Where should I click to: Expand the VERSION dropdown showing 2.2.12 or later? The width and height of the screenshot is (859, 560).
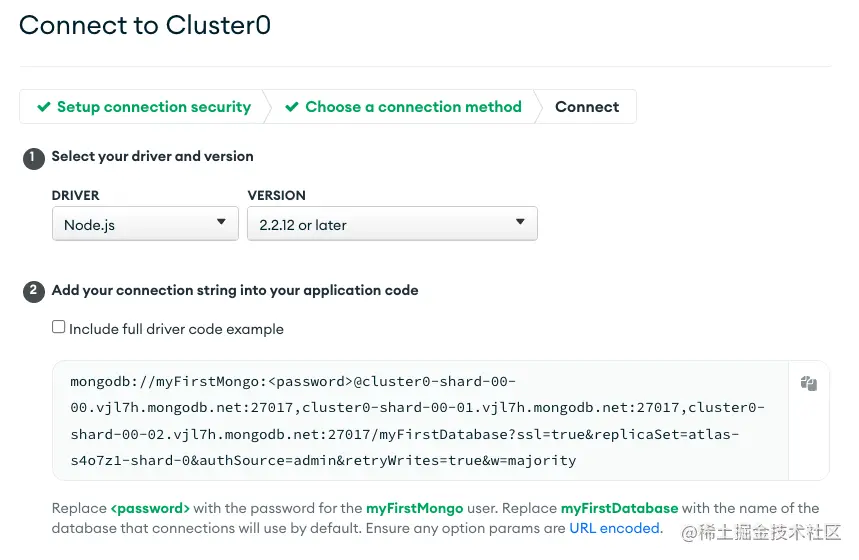392,224
